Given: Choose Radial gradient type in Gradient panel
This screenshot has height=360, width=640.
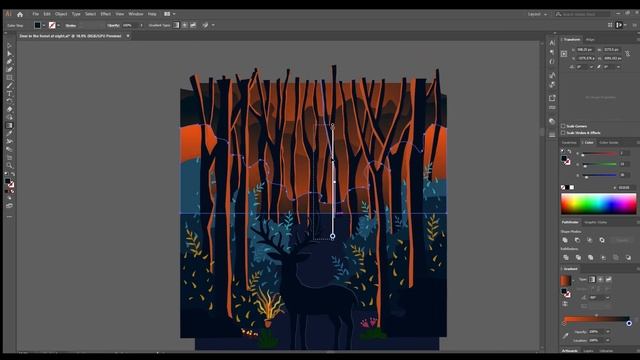Looking at the screenshot, I should point(600,279).
